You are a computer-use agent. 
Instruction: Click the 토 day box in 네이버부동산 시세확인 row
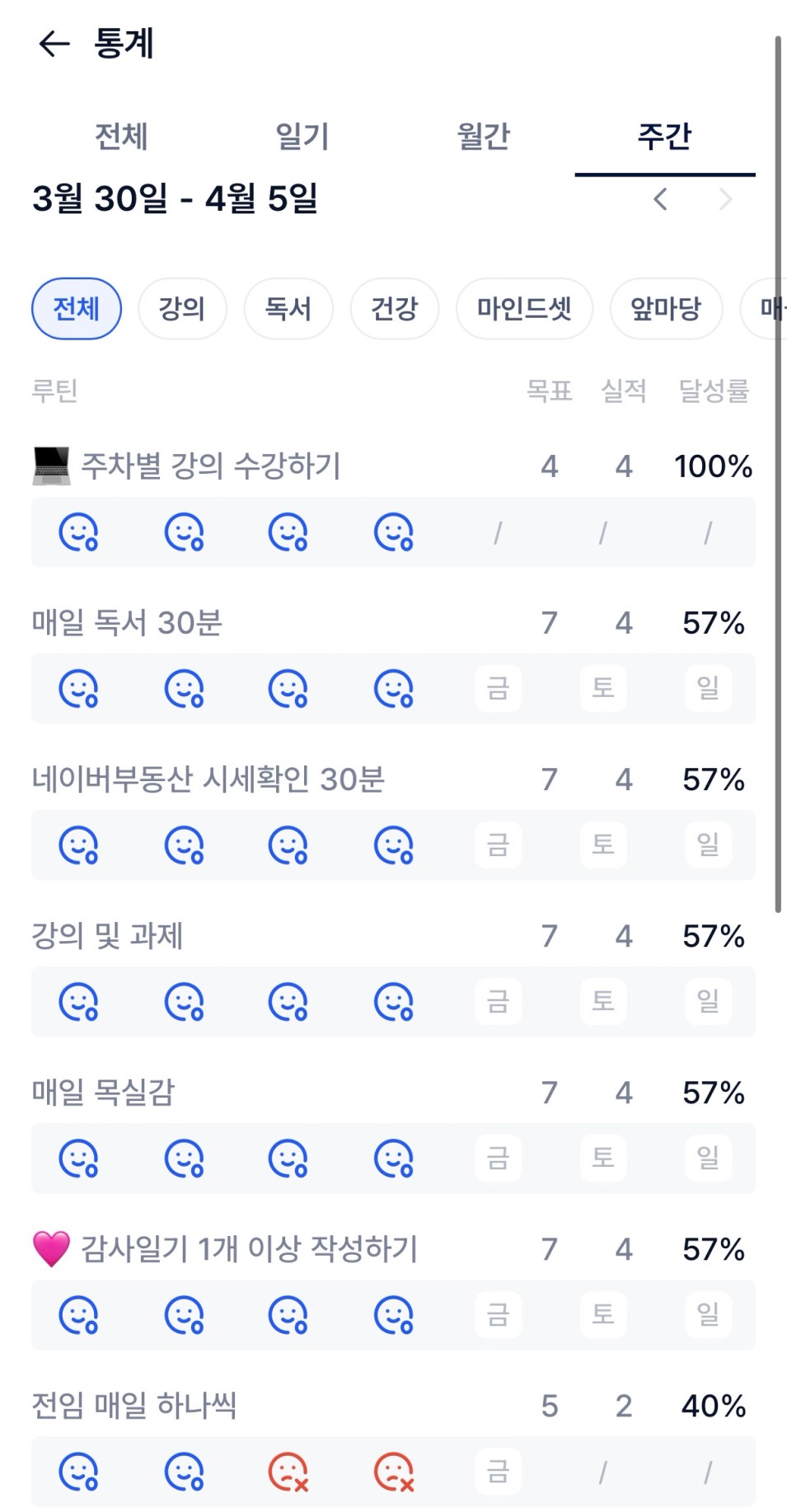[603, 845]
